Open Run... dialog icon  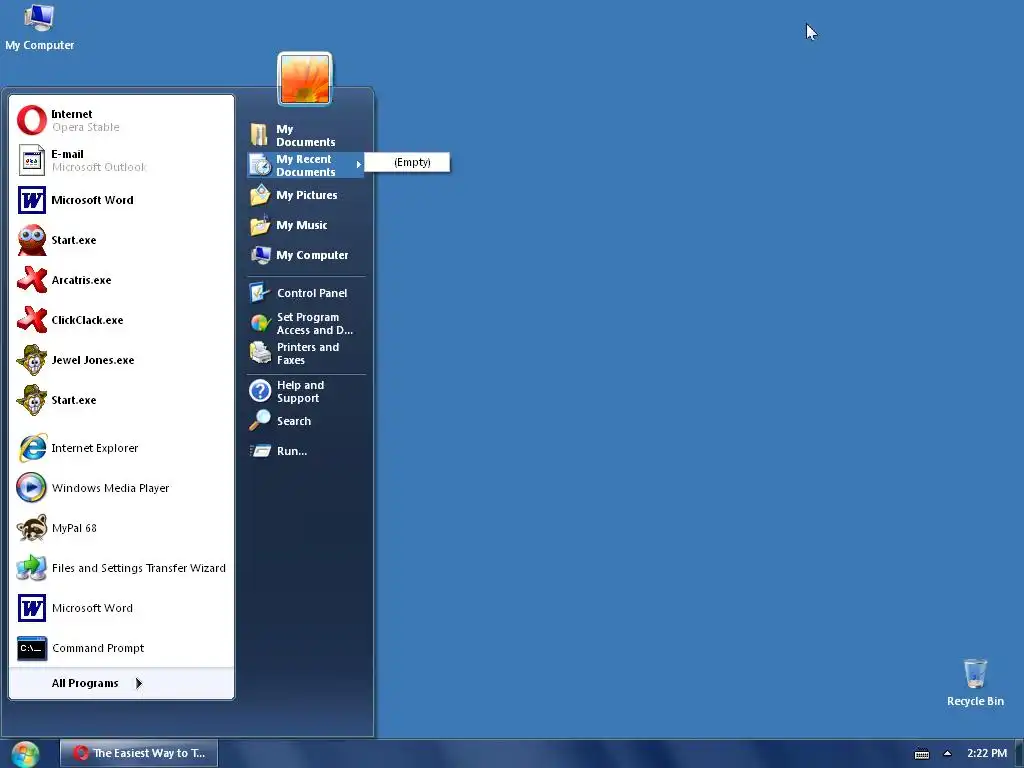point(261,451)
